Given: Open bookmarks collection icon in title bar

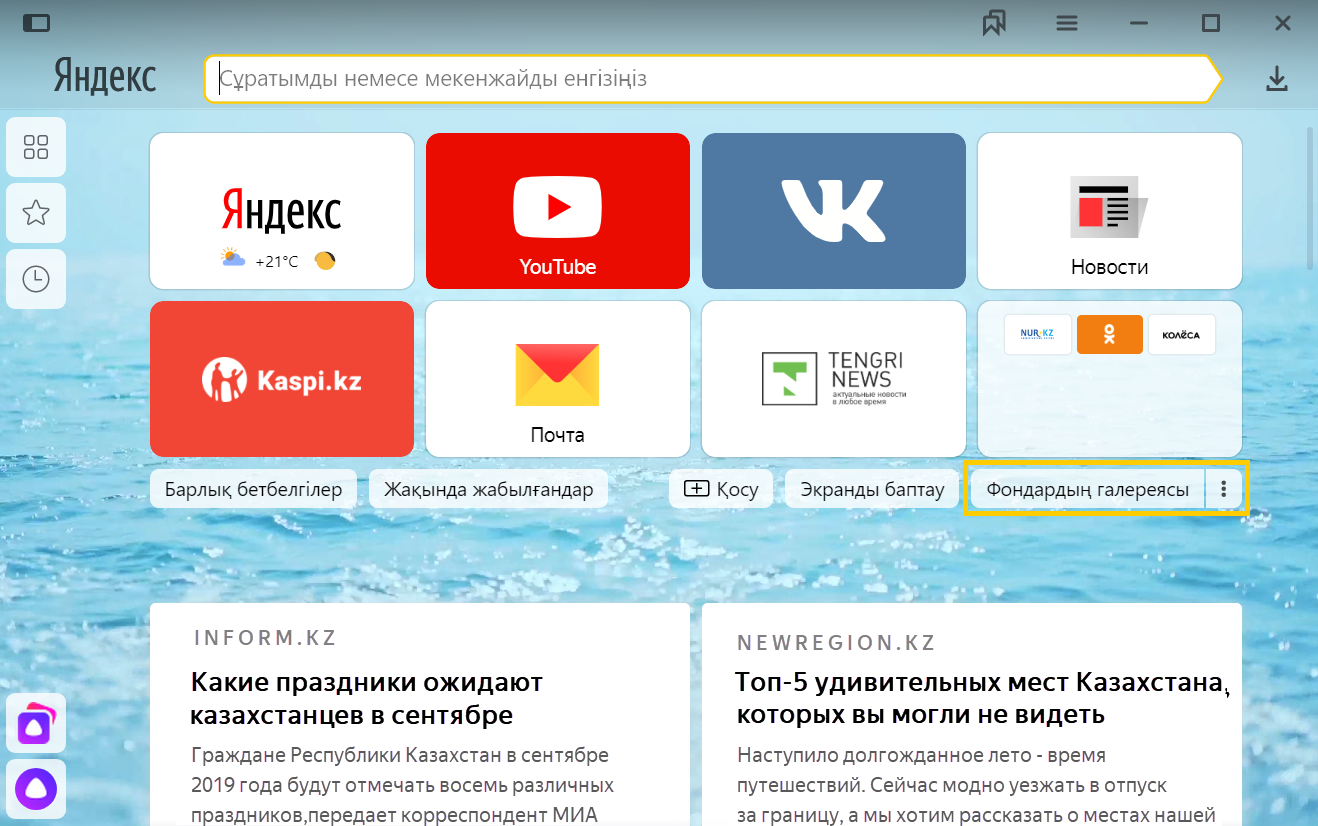Looking at the screenshot, I should [994, 22].
